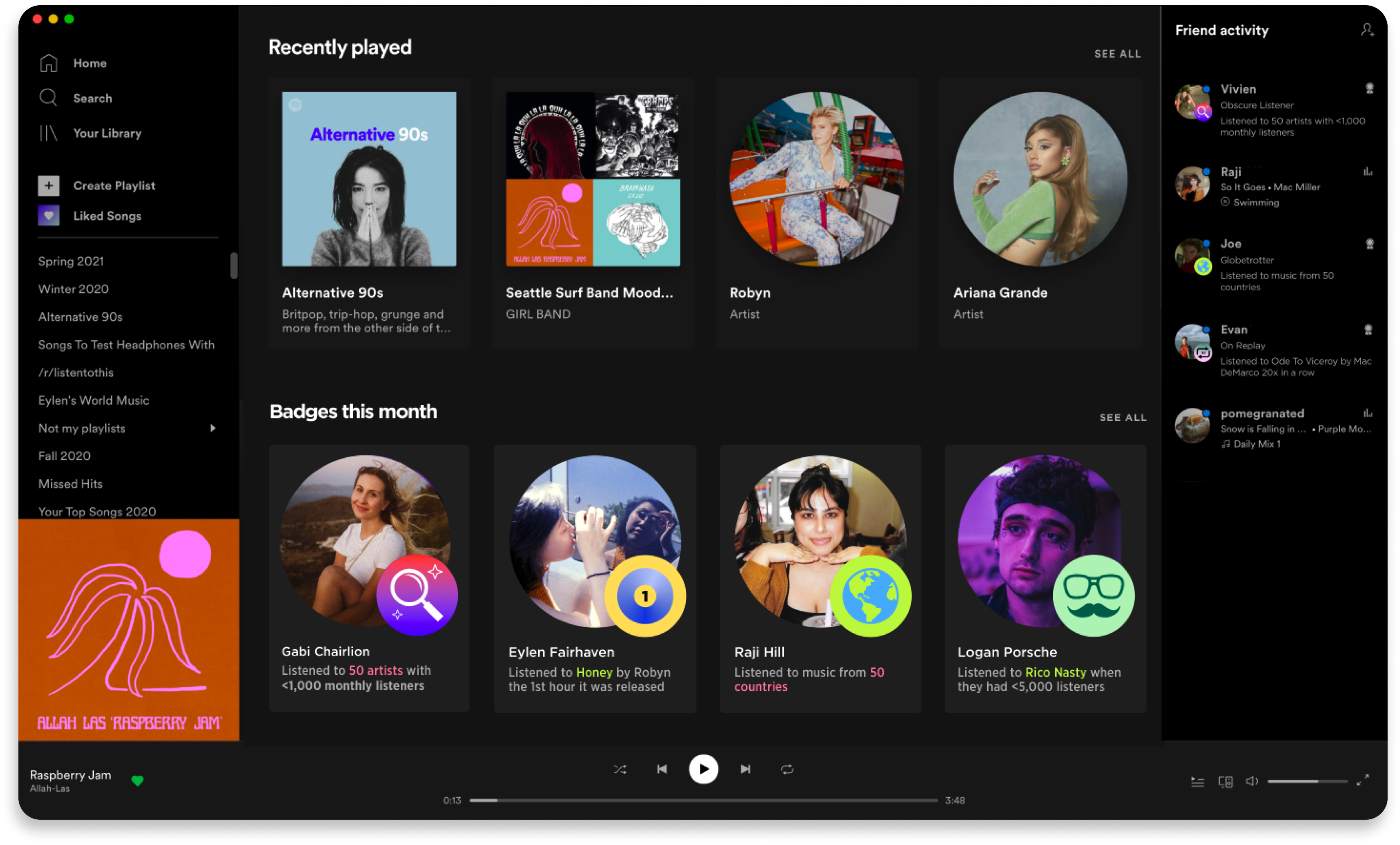Open the Alternative 90s album cover
1400x845 pixels.
pyautogui.click(x=369, y=179)
